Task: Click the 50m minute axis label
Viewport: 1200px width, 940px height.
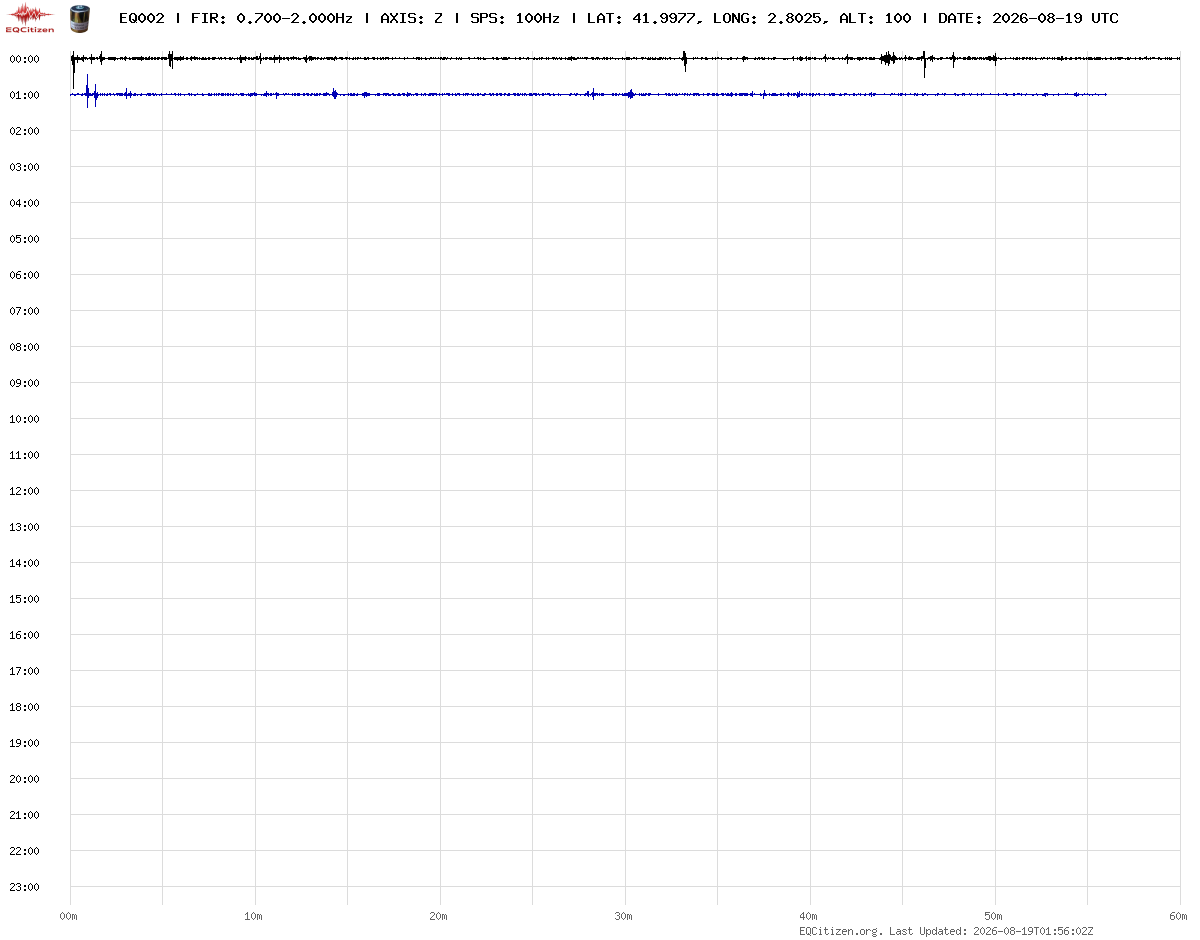Action: 994,916
